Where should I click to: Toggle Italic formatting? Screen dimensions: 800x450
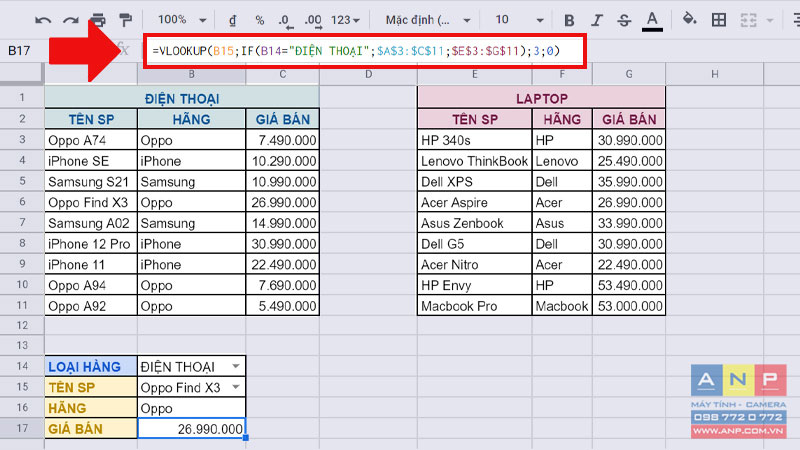[596, 20]
